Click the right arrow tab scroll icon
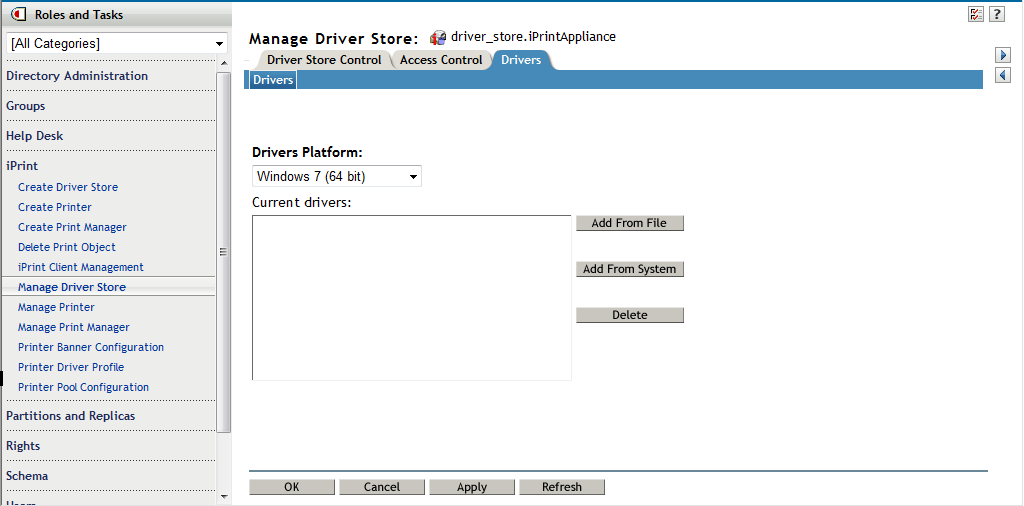The height and width of the screenshot is (506, 1024). [1003, 55]
